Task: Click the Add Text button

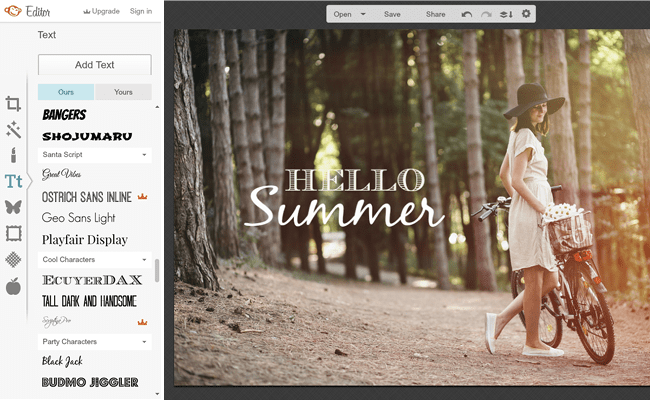Action: click(95, 65)
